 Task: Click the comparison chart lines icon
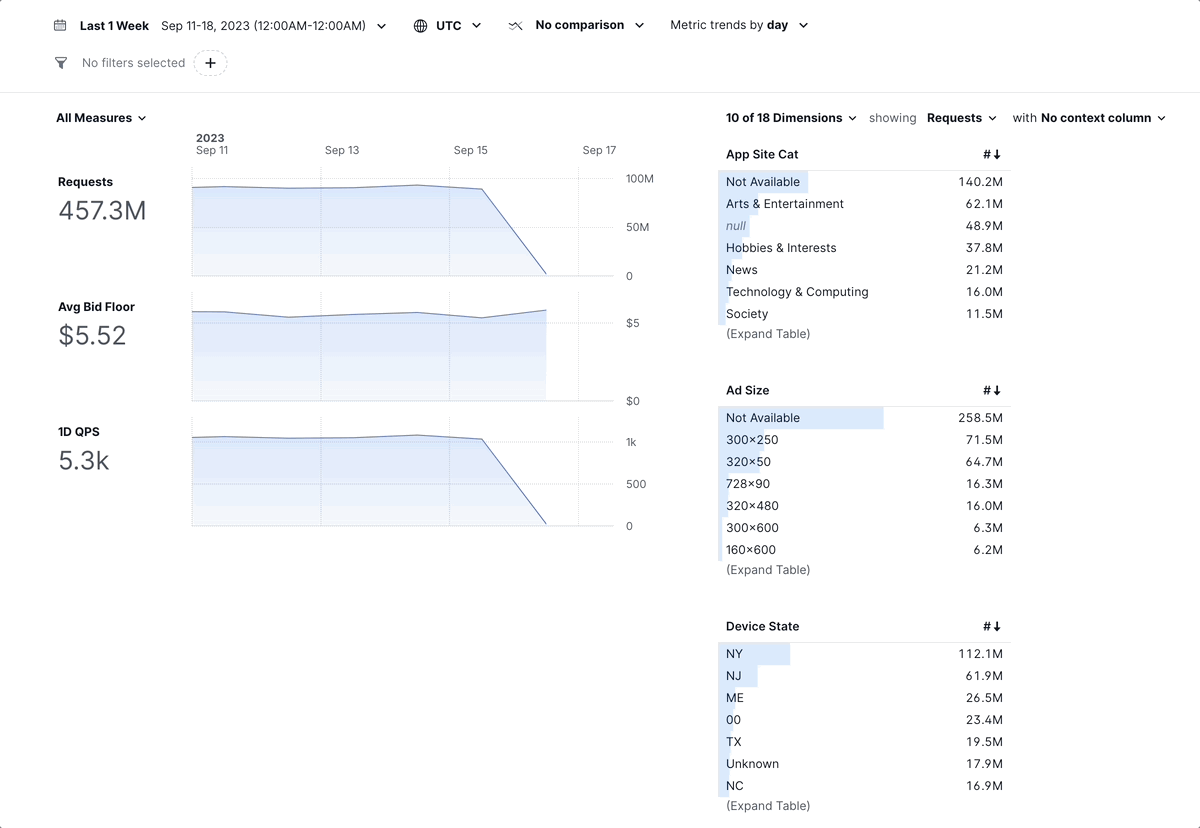tap(516, 24)
